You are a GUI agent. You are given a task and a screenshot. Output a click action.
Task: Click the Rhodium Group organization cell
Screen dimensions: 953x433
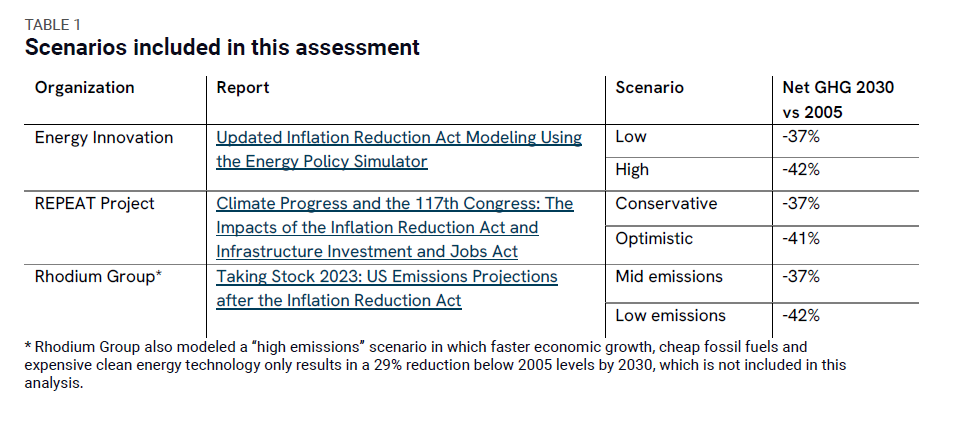(x=98, y=276)
